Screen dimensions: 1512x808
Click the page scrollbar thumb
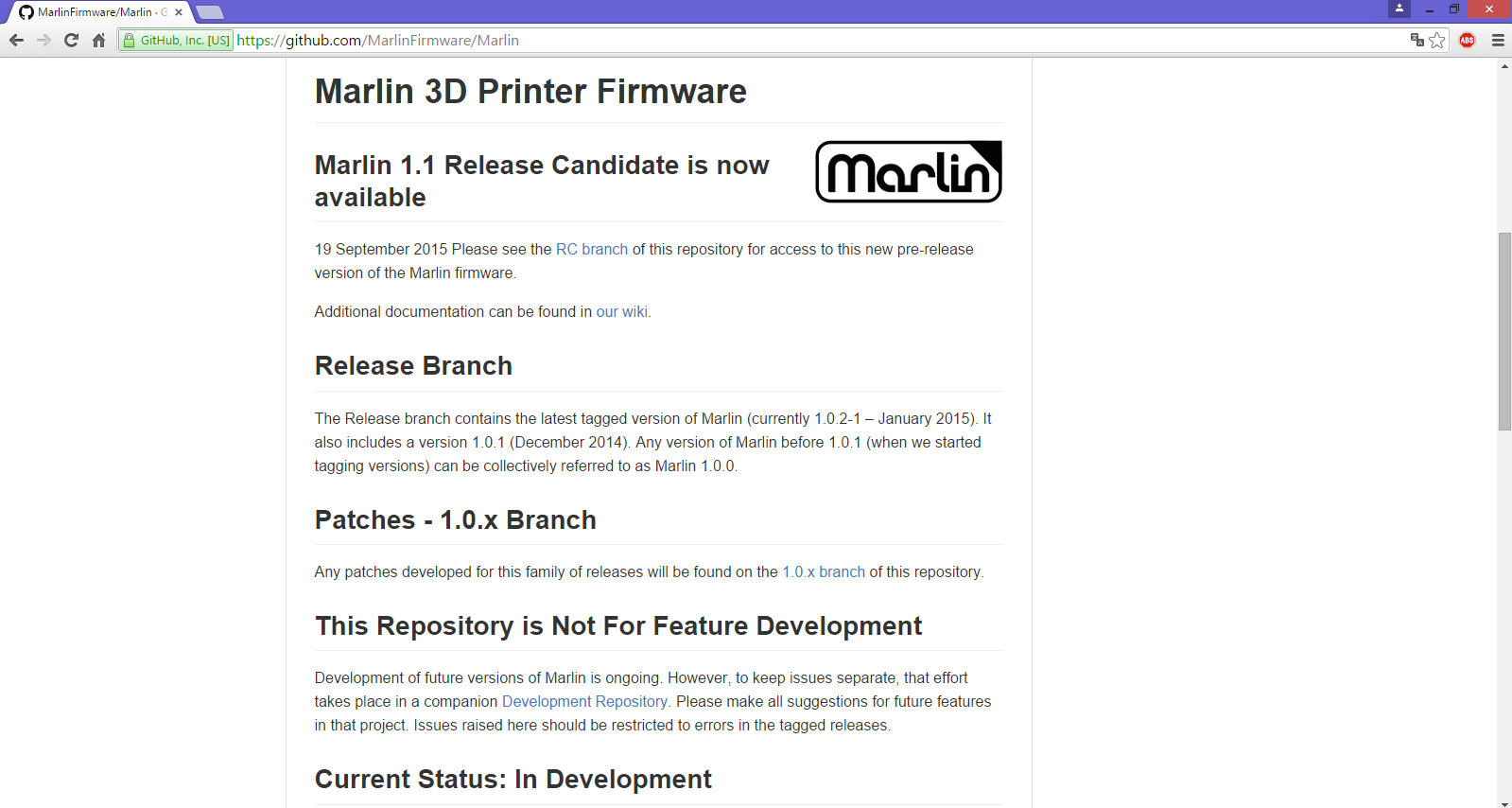[x=1504, y=331]
